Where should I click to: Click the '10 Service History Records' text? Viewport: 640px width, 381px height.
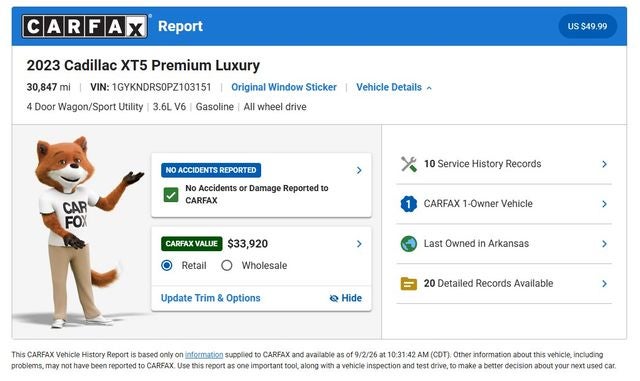pos(482,164)
